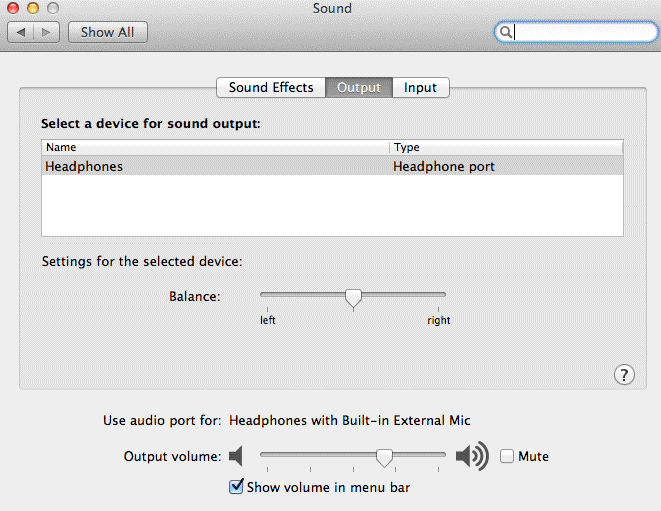Screen dimensions: 661x511
Task: Click the back navigation arrow
Action: tap(21, 32)
